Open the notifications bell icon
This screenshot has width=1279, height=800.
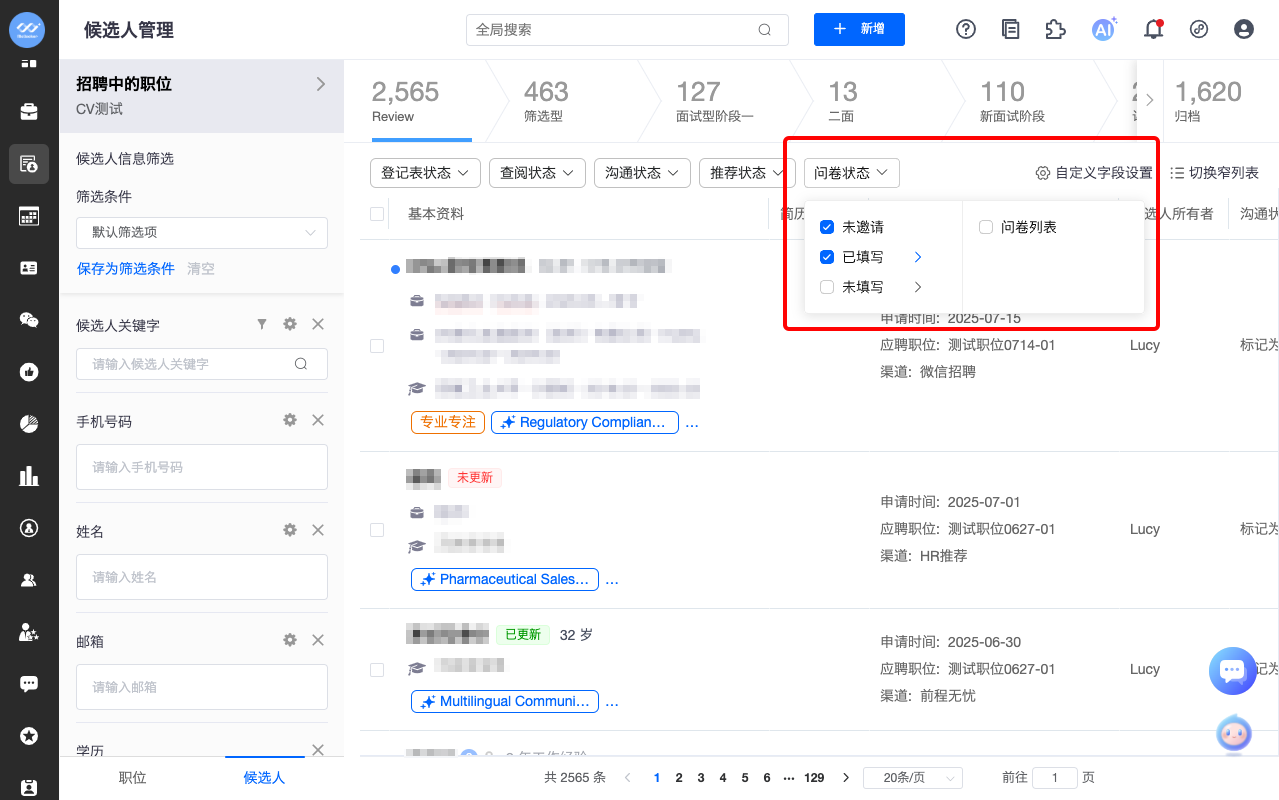coord(1153,29)
